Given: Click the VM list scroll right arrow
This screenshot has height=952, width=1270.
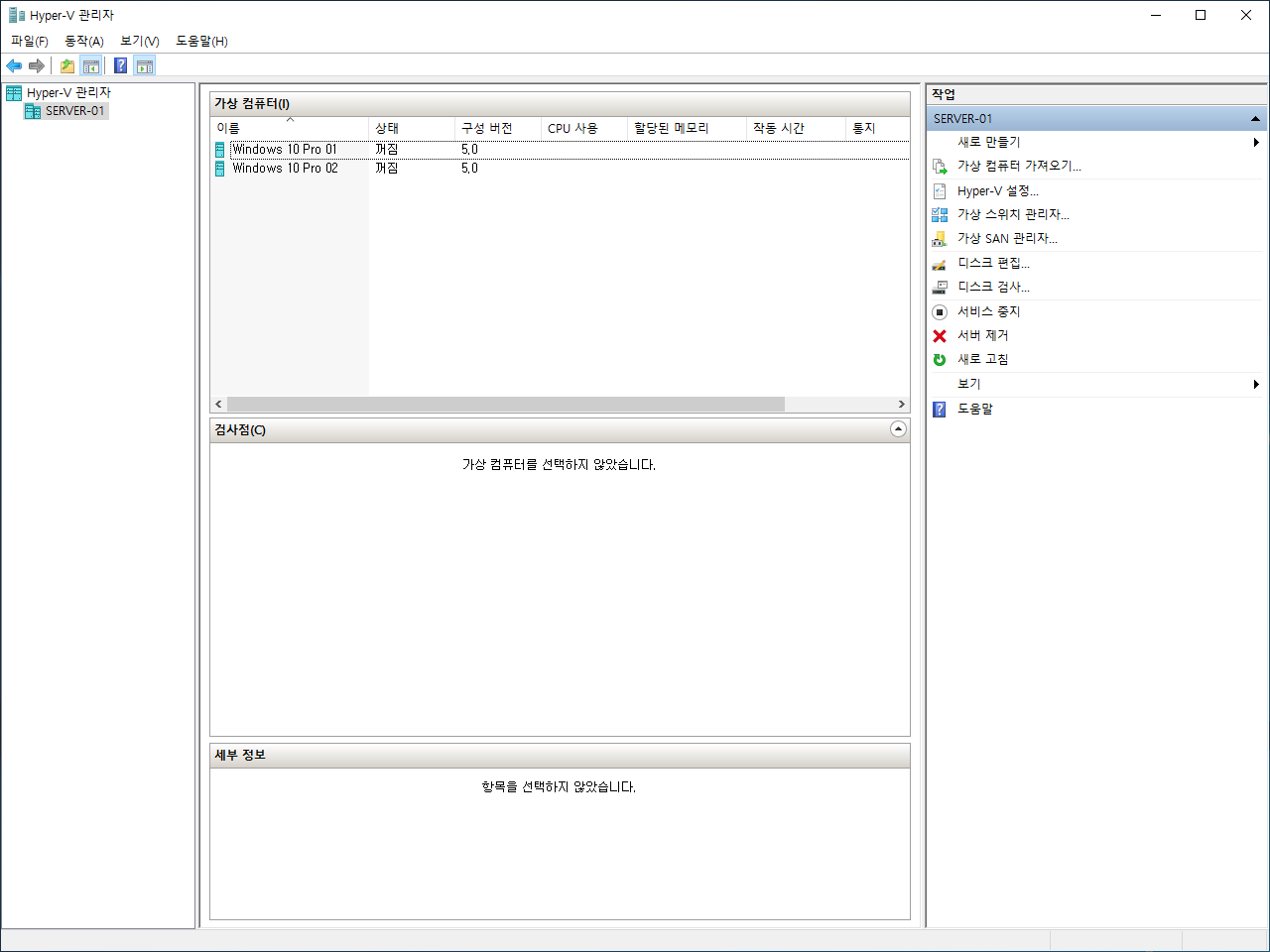Looking at the screenshot, I should point(901,405).
